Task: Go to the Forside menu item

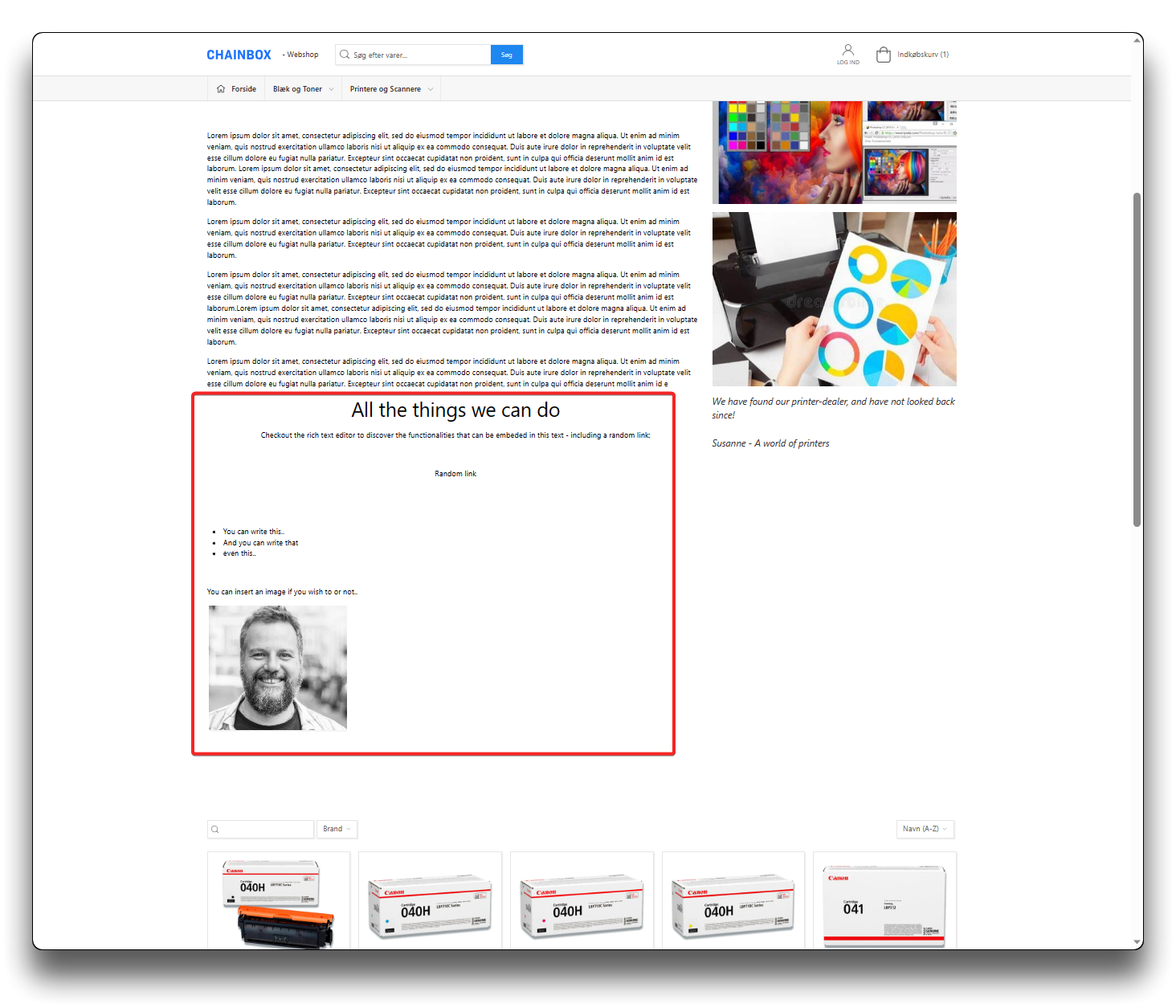Action: (243, 89)
